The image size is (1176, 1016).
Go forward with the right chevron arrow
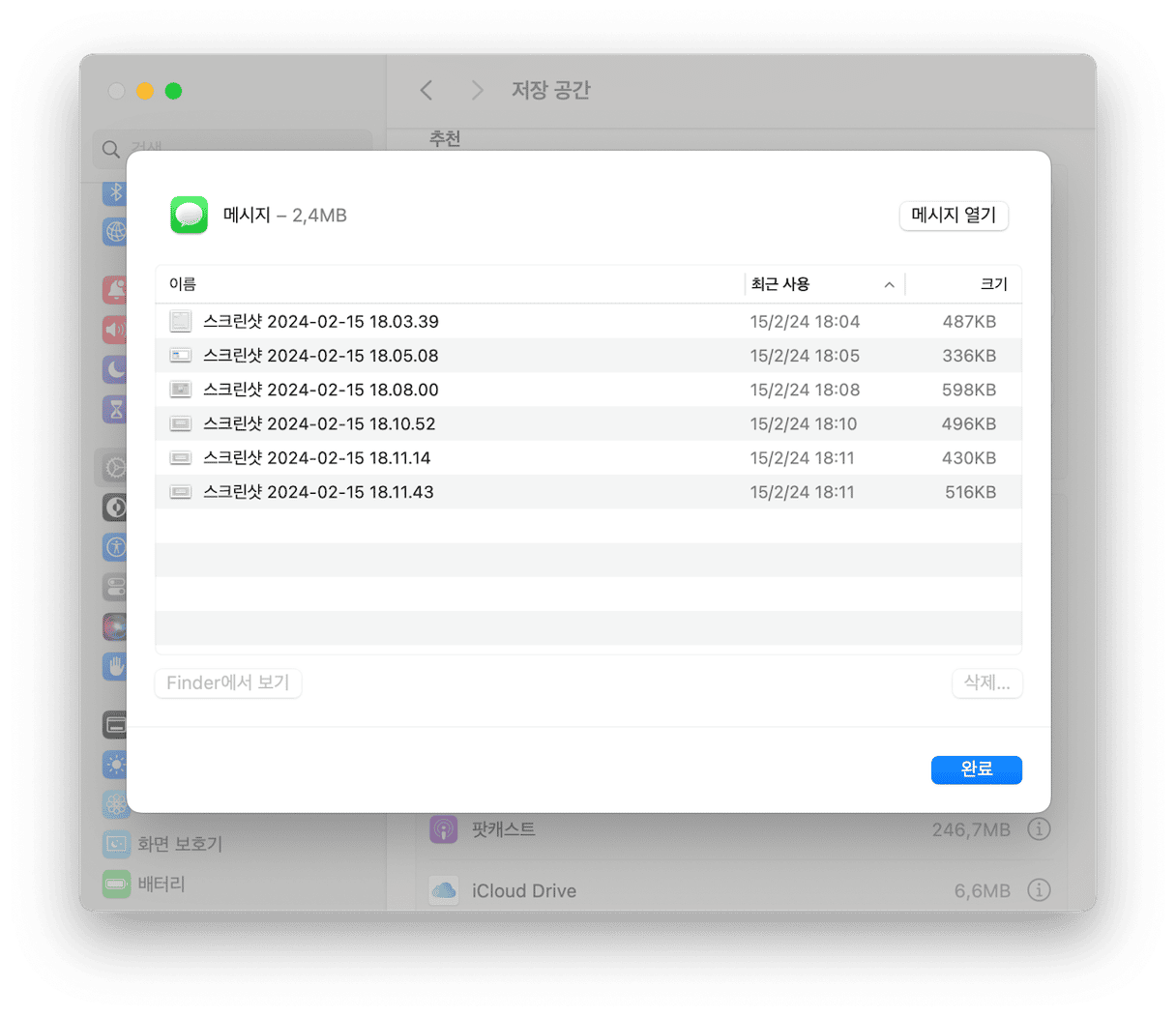(x=477, y=91)
